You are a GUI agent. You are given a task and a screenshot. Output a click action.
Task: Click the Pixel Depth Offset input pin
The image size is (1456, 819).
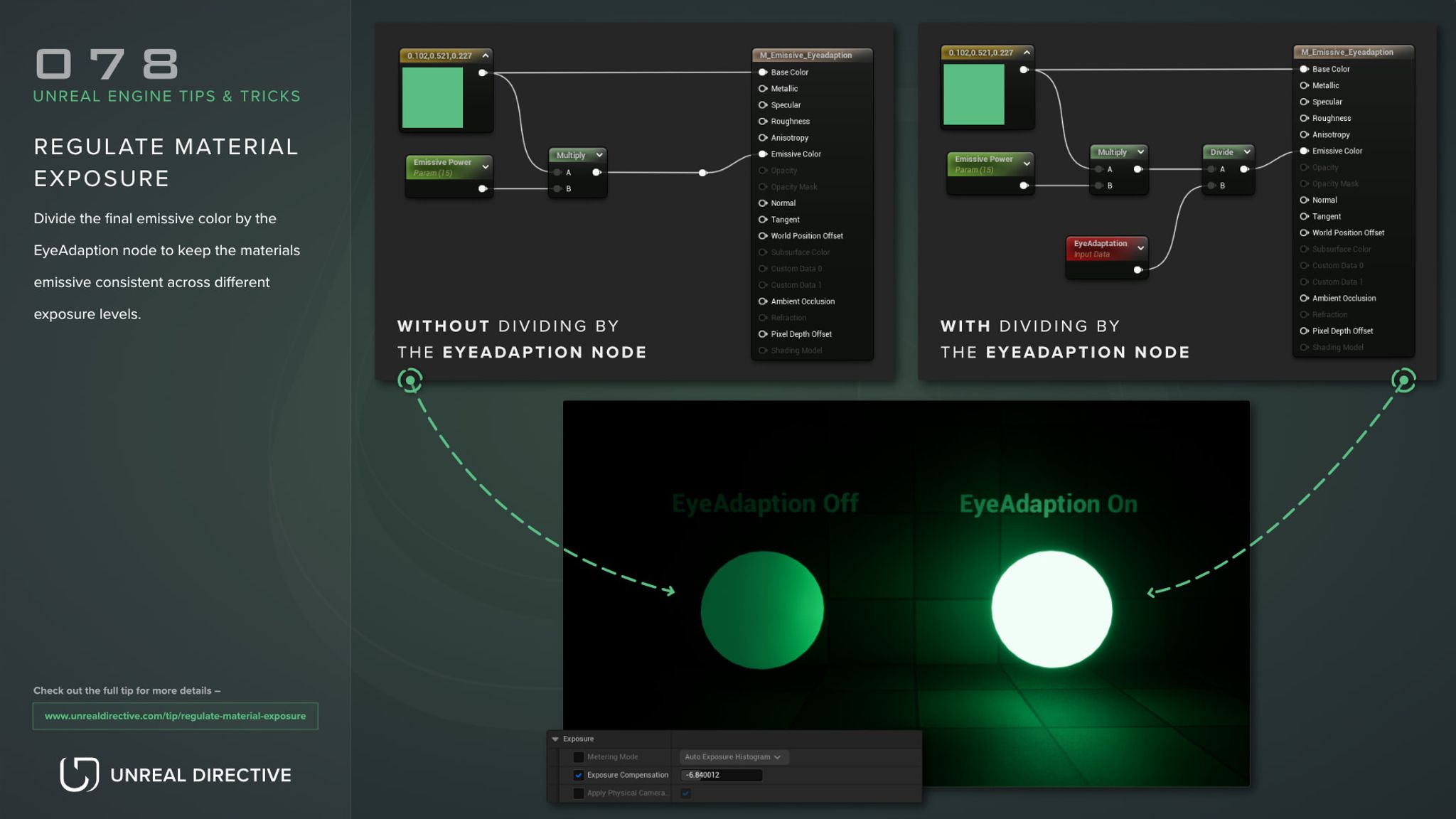click(764, 333)
